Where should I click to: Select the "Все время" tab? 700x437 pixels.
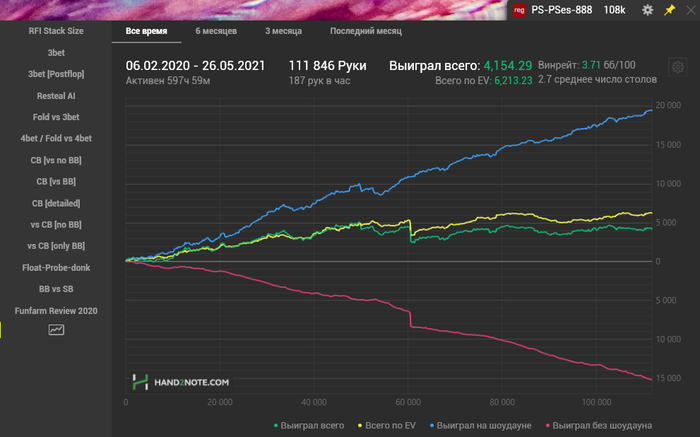point(146,31)
